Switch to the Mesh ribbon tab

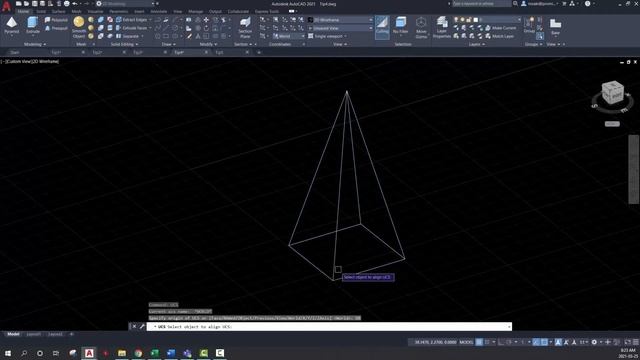tap(76, 11)
